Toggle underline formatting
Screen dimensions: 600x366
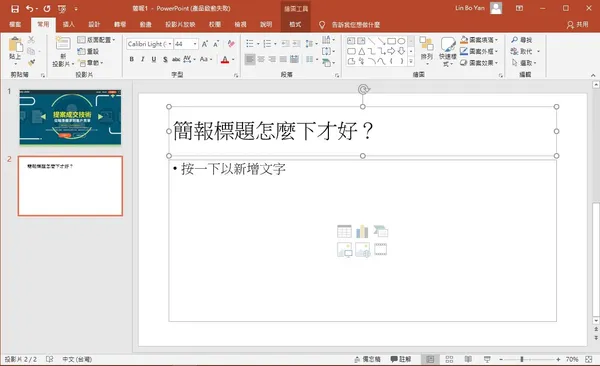pyautogui.click(x=154, y=59)
